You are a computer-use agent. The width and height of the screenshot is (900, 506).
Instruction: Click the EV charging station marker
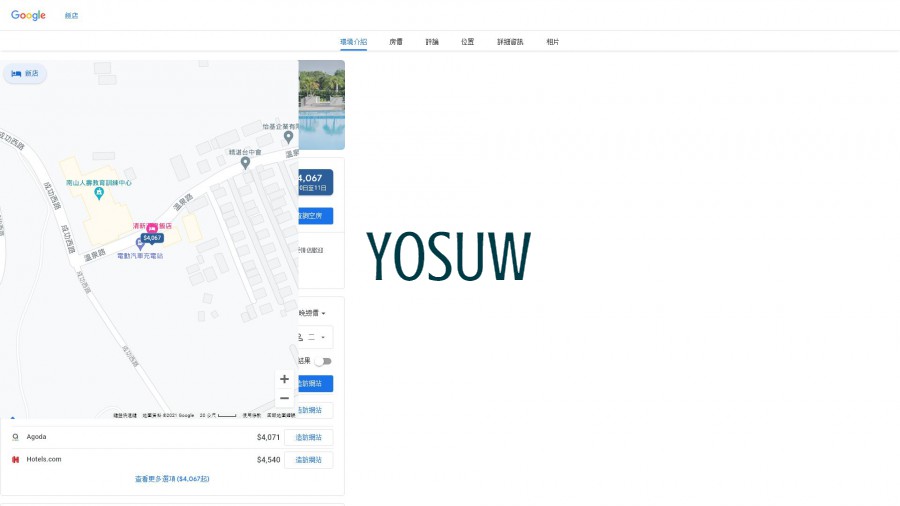pyautogui.click(x=139, y=244)
